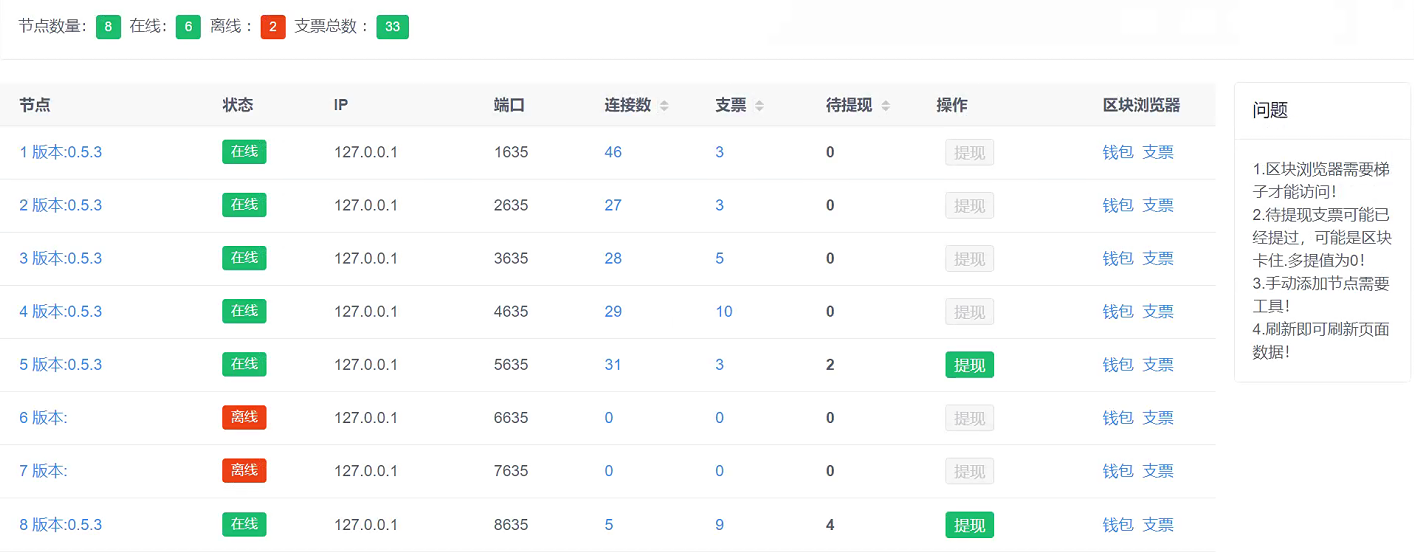Click sort arrows beside 待提现 header
Viewport: 1414px width, 552px height.
click(x=885, y=106)
